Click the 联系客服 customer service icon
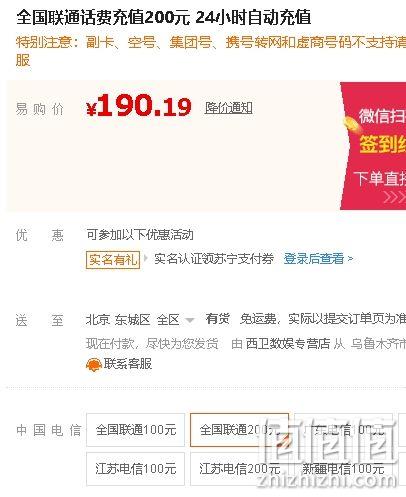The image size is (406, 497). point(94,365)
